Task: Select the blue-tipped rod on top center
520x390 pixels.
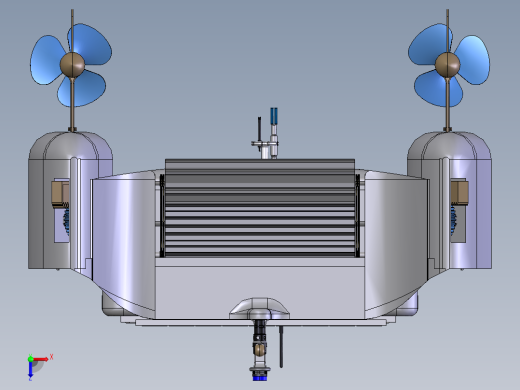Action: coord(274,133)
